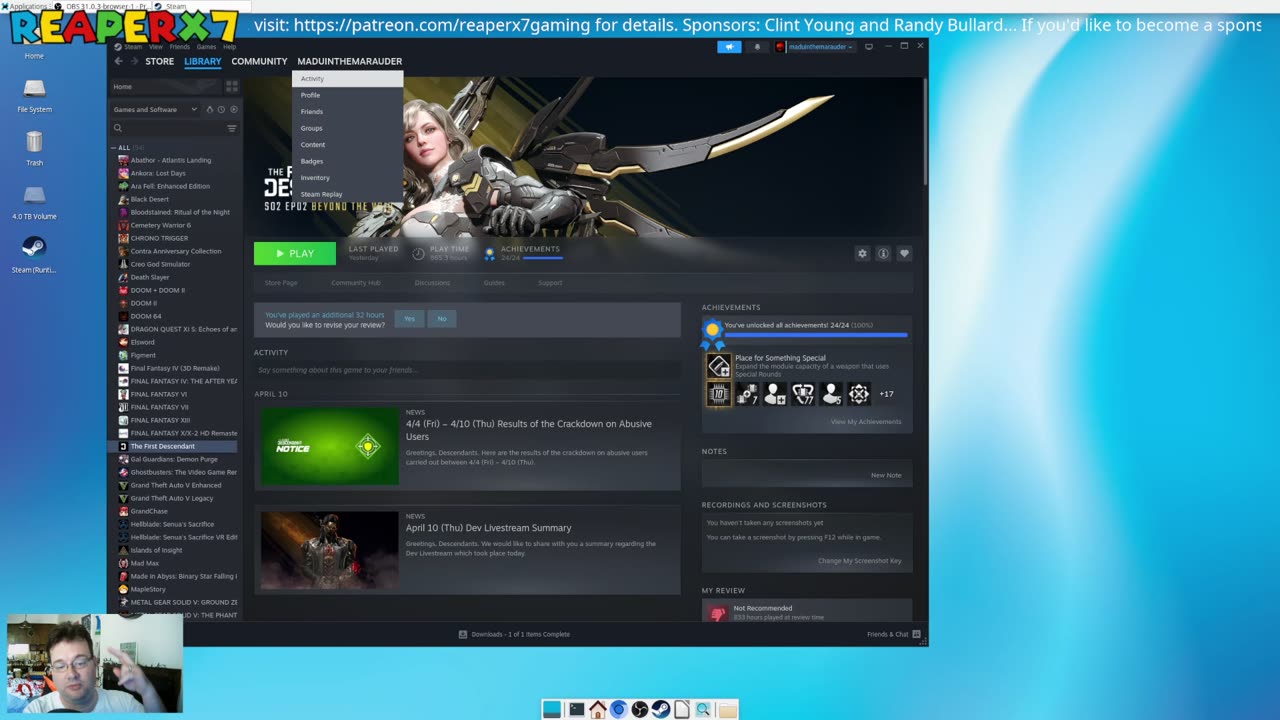Click the activity status input field
Viewport: 1280px width, 720px height.
click(x=467, y=370)
